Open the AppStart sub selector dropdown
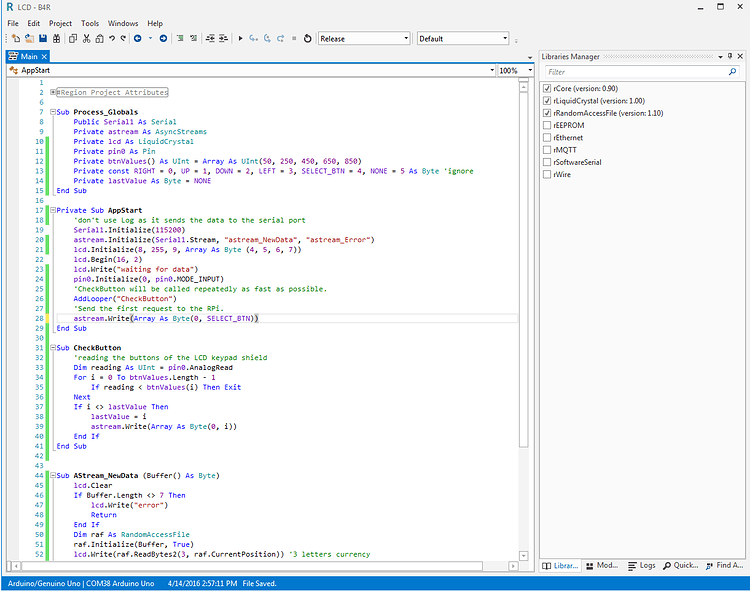 [x=491, y=71]
